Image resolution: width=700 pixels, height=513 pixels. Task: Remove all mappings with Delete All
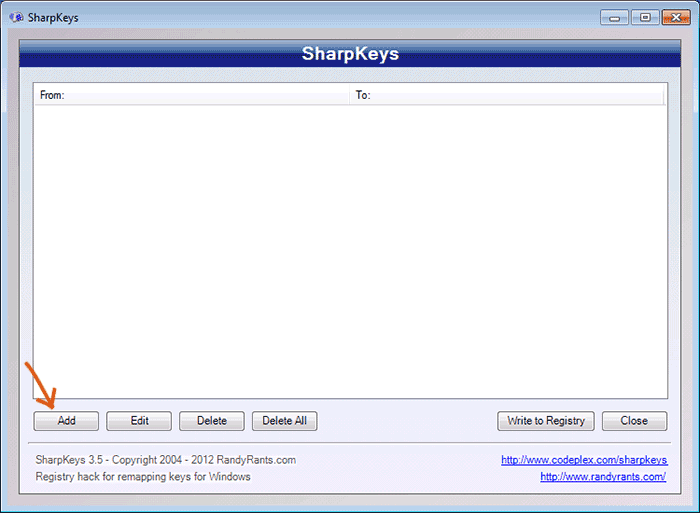point(285,421)
